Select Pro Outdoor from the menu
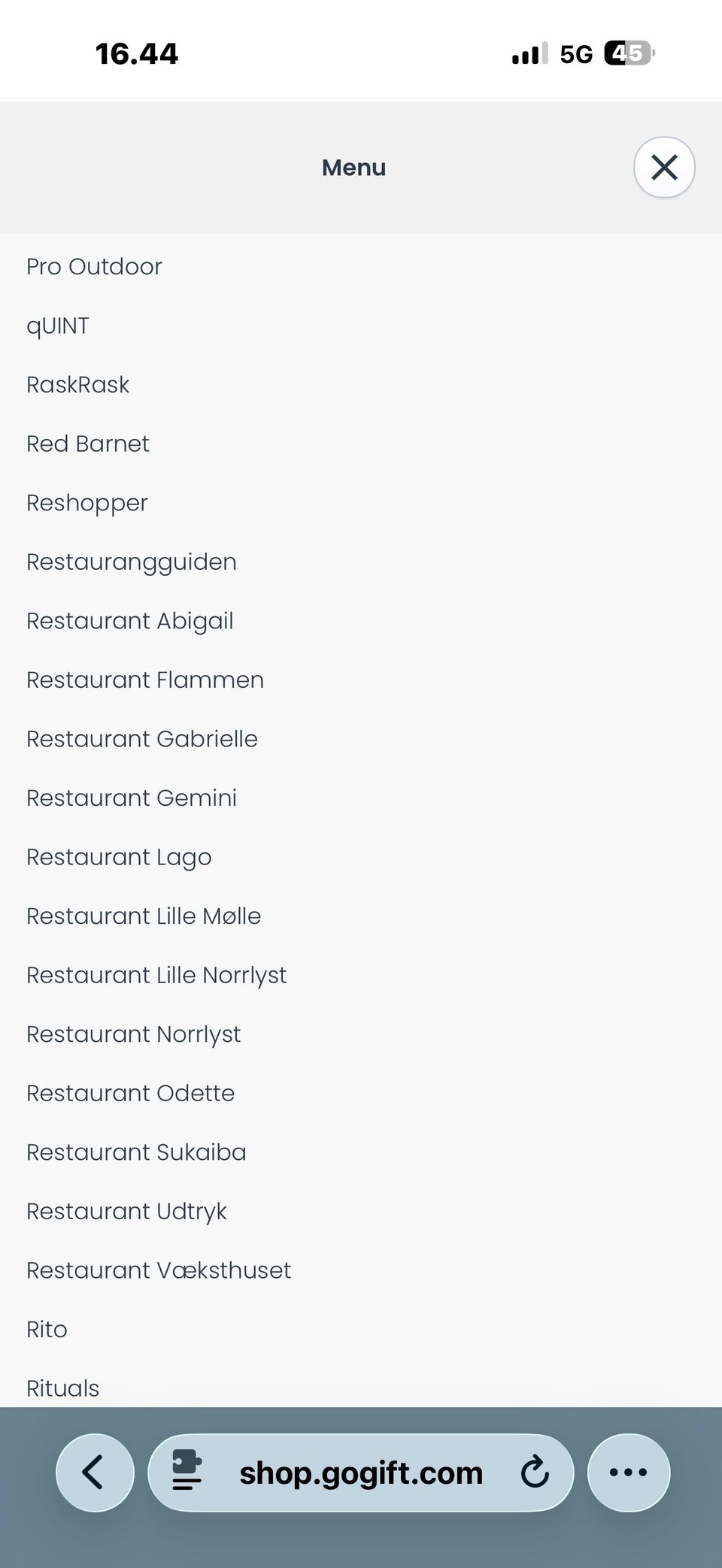The height and width of the screenshot is (1568, 722). pyautogui.click(x=94, y=267)
